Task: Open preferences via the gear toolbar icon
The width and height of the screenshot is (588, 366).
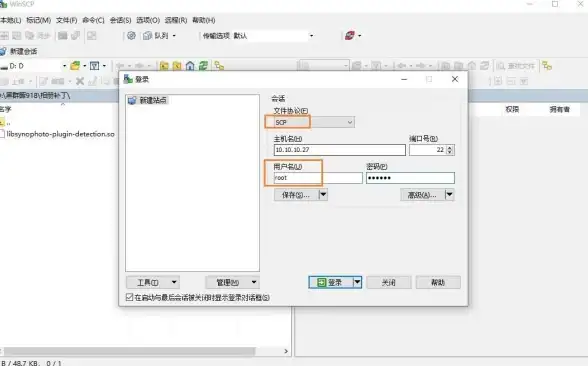Action: click(x=131, y=36)
